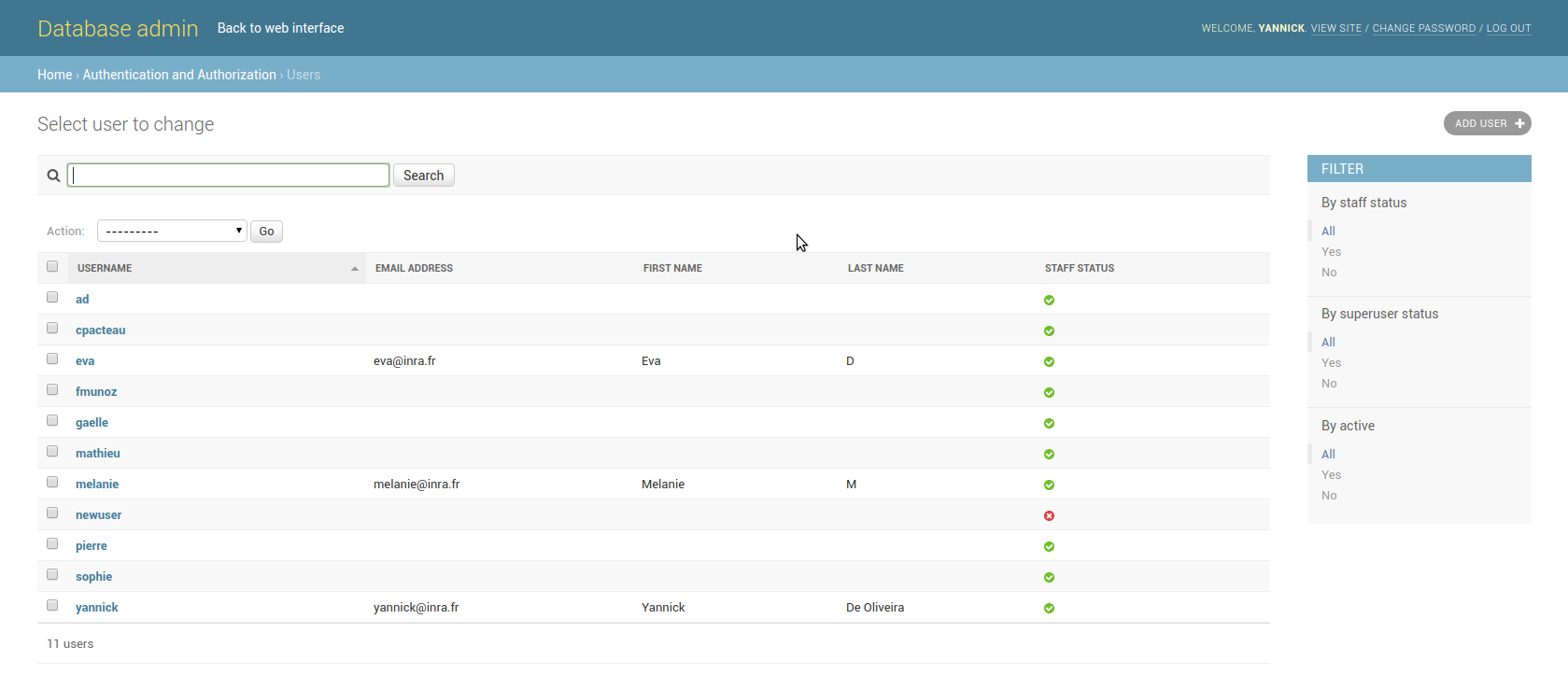The height and width of the screenshot is (689, 1568).
Task: Click the Search button
Action: pos(424,176)
